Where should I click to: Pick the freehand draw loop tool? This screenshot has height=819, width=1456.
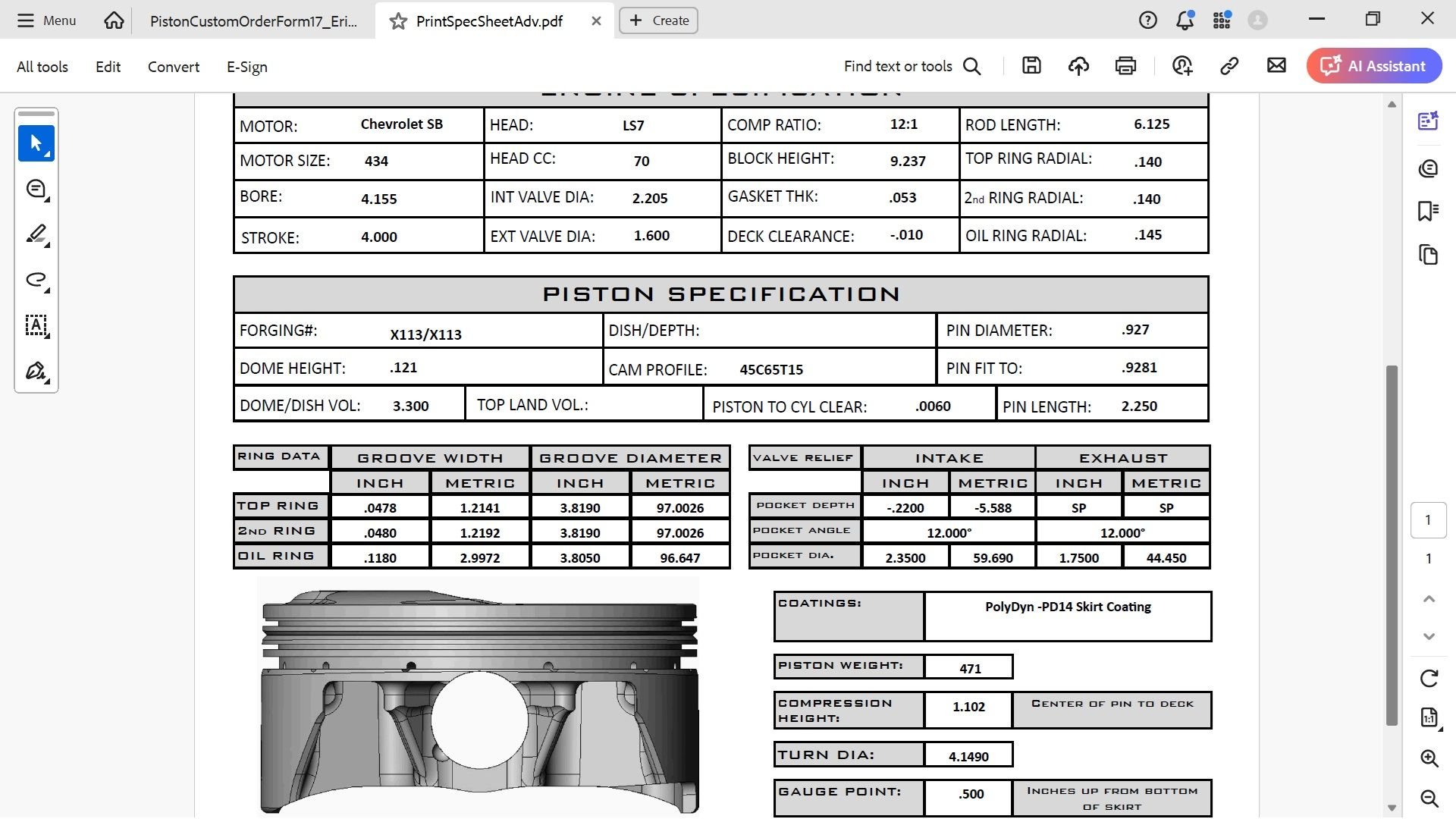pos(36,280)
